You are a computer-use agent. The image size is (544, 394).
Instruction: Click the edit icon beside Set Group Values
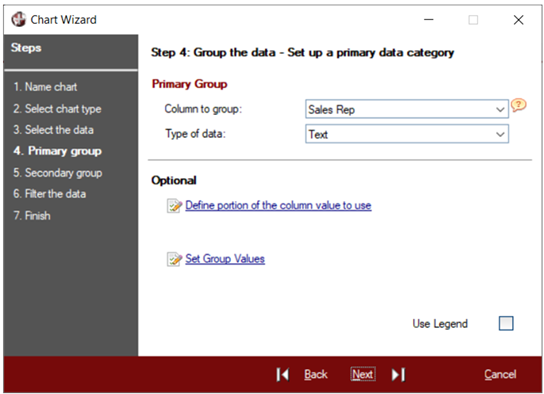point(174,259)
